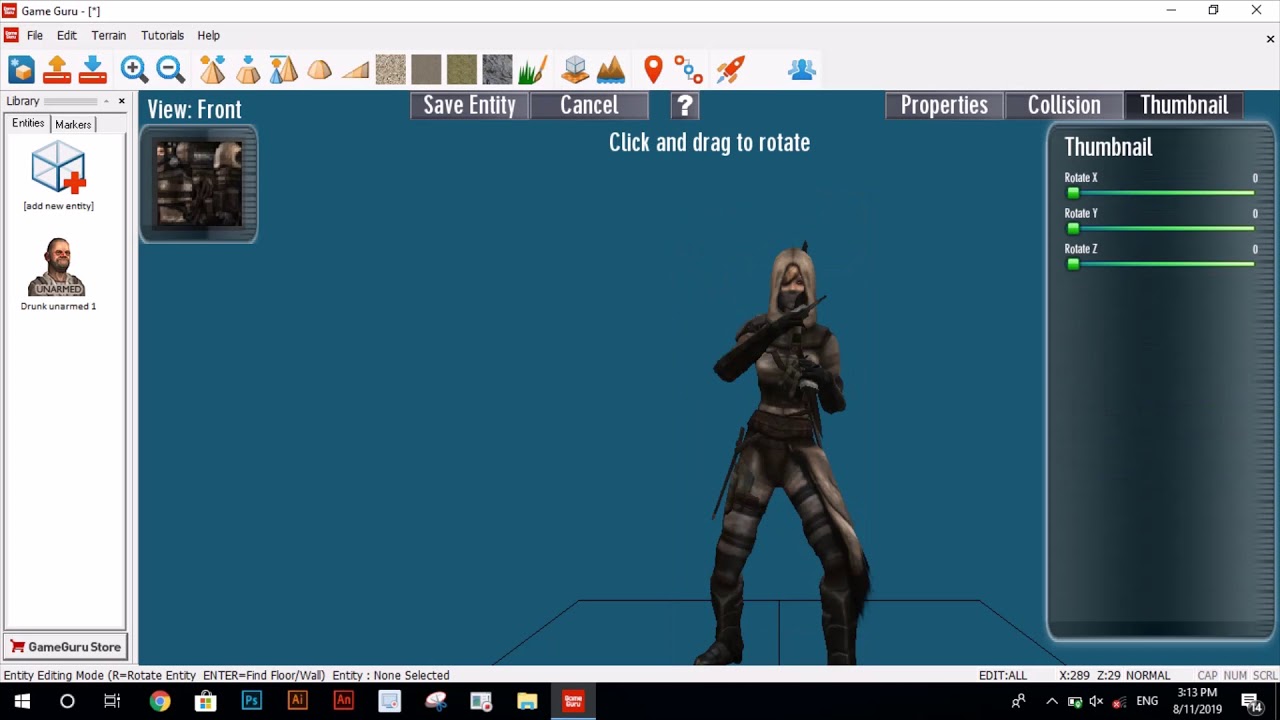Click the Save Entity button
The height and width of the screenshot is (720, 1280).
(x=469, y=105)
